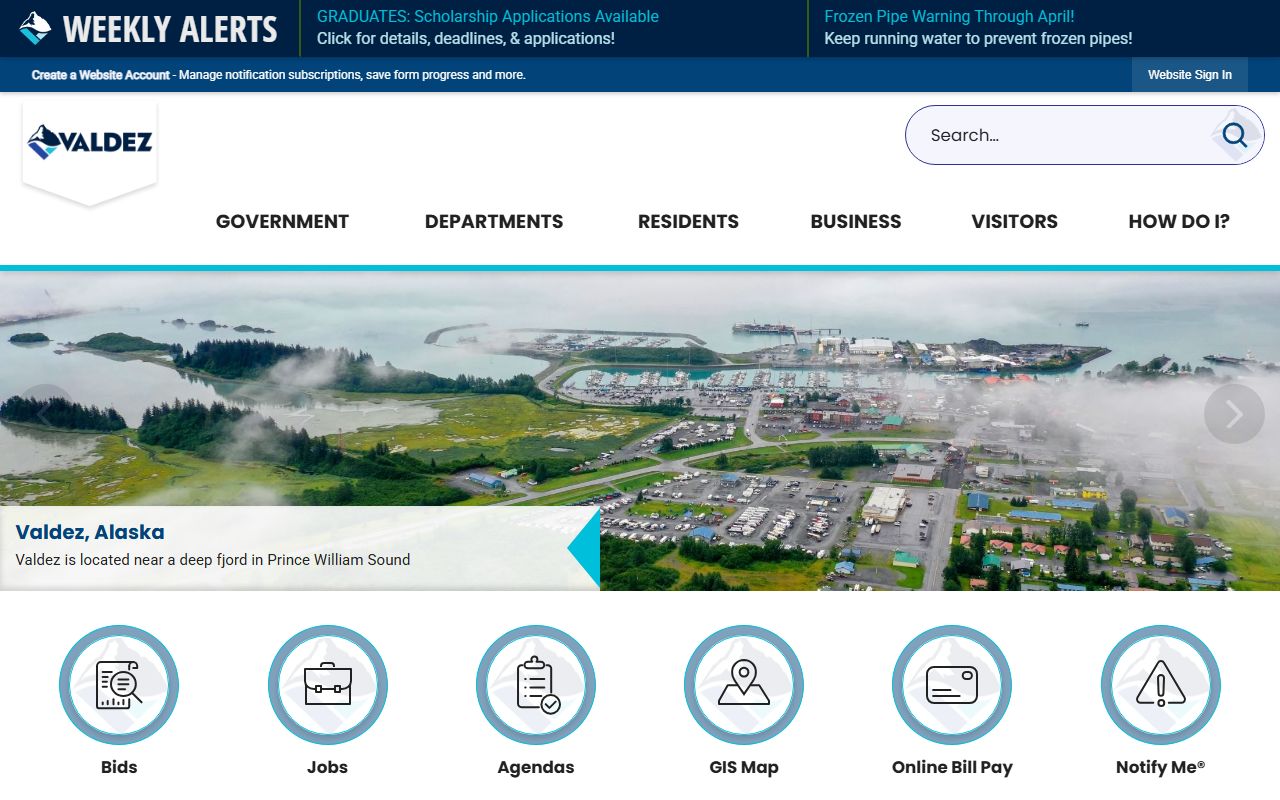Open Frozen Pipe Warning alert
Screen dimensions: 1280x800
949,17
